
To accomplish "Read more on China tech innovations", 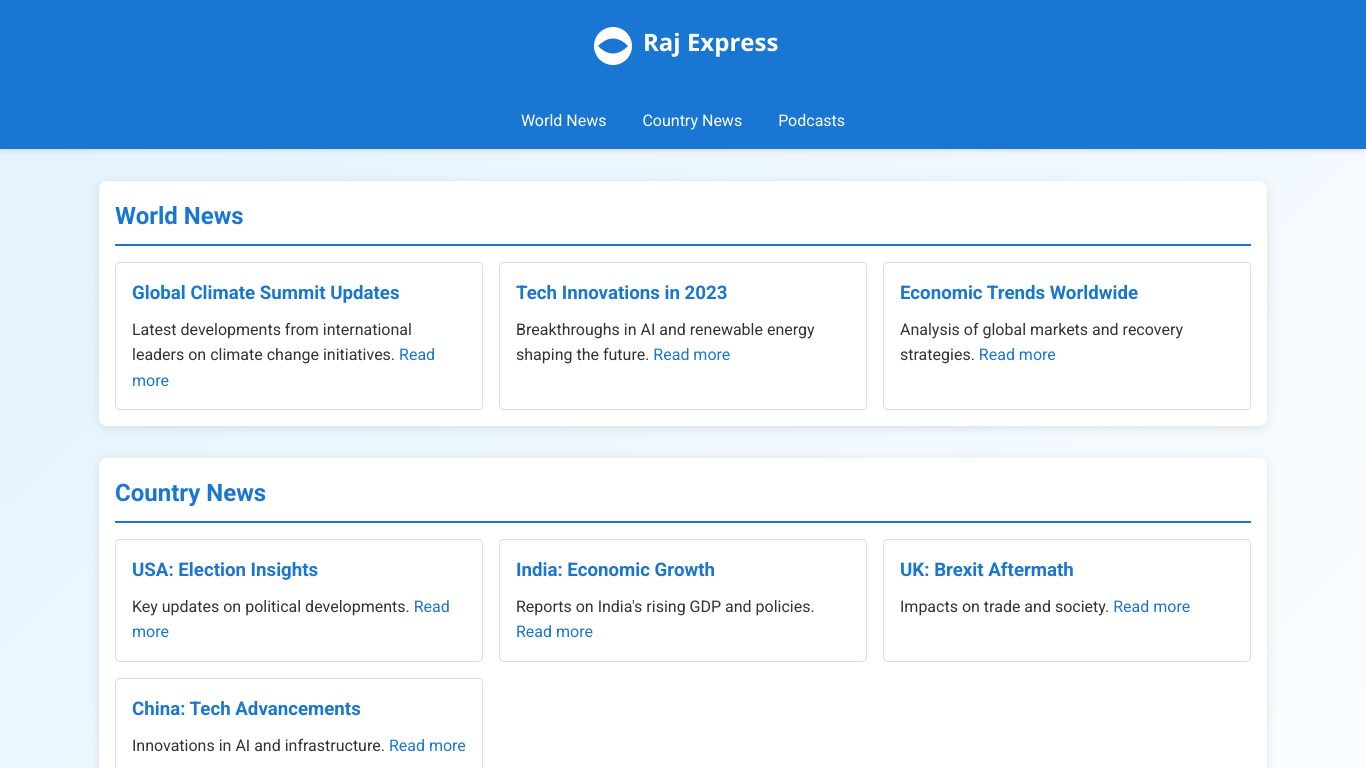I will tap(427, 746).
